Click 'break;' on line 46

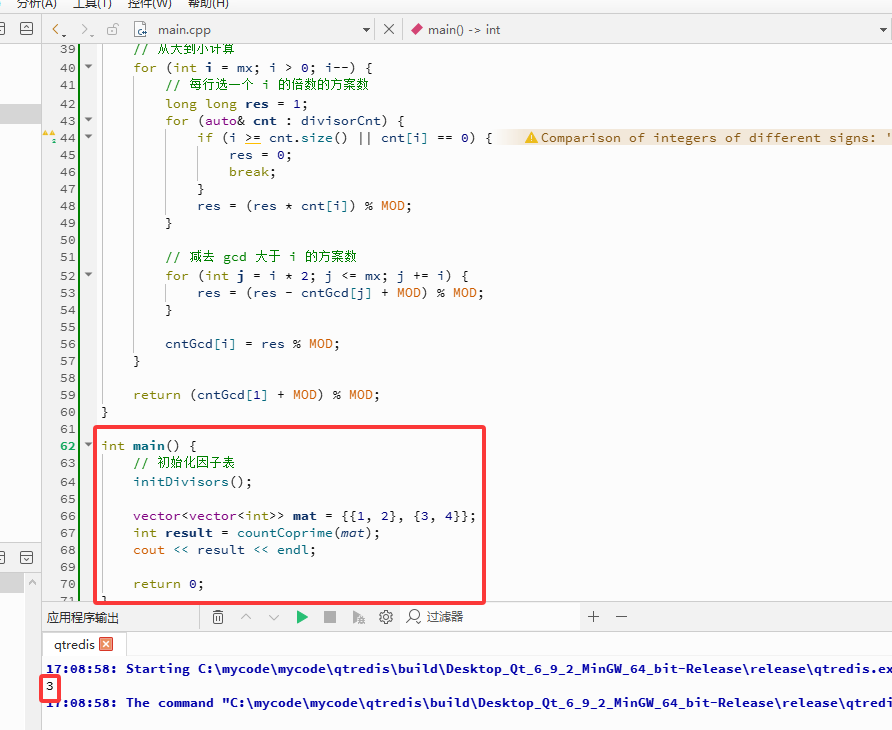252,172
